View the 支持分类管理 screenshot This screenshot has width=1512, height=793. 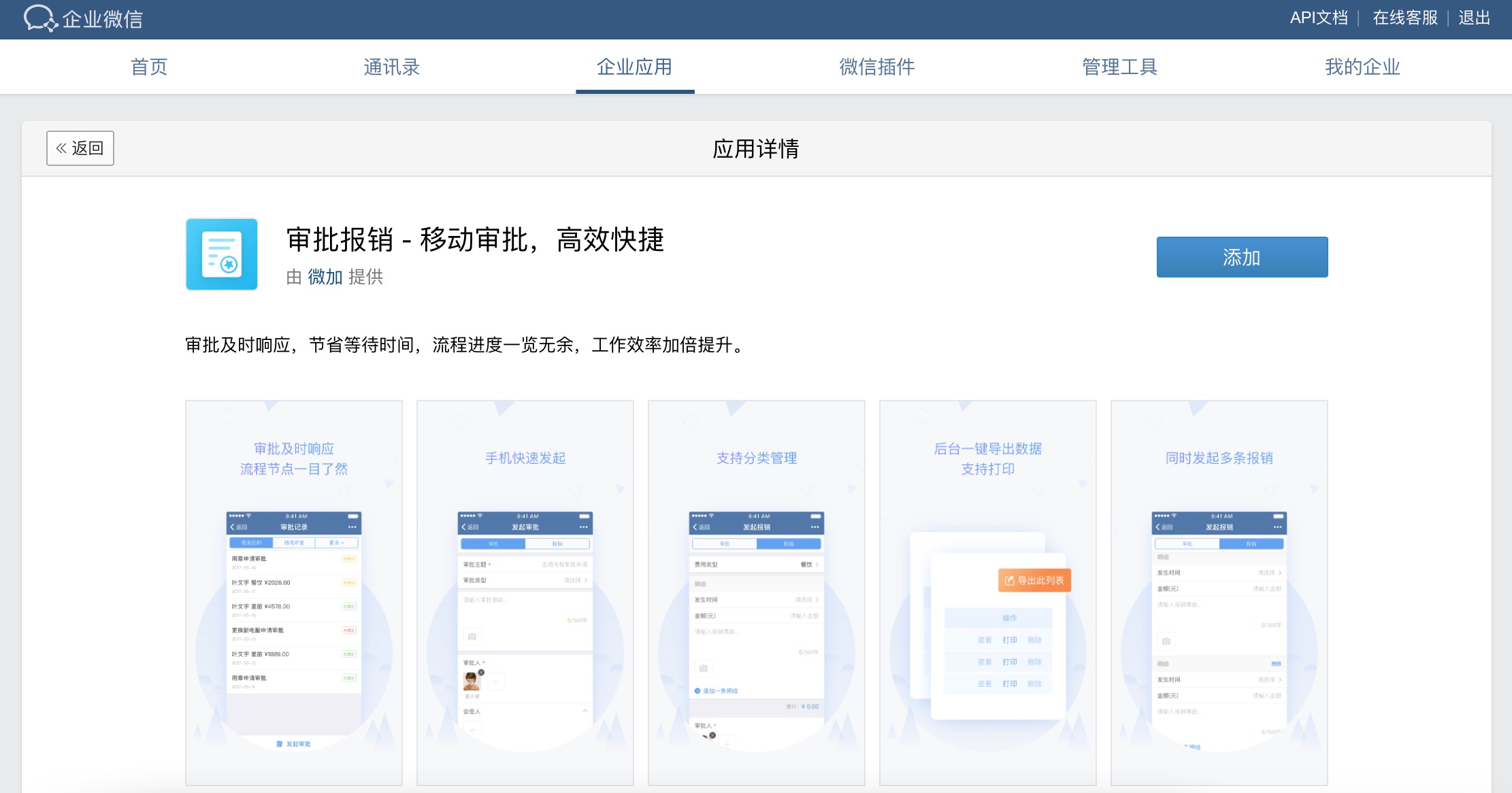[757, 593]
